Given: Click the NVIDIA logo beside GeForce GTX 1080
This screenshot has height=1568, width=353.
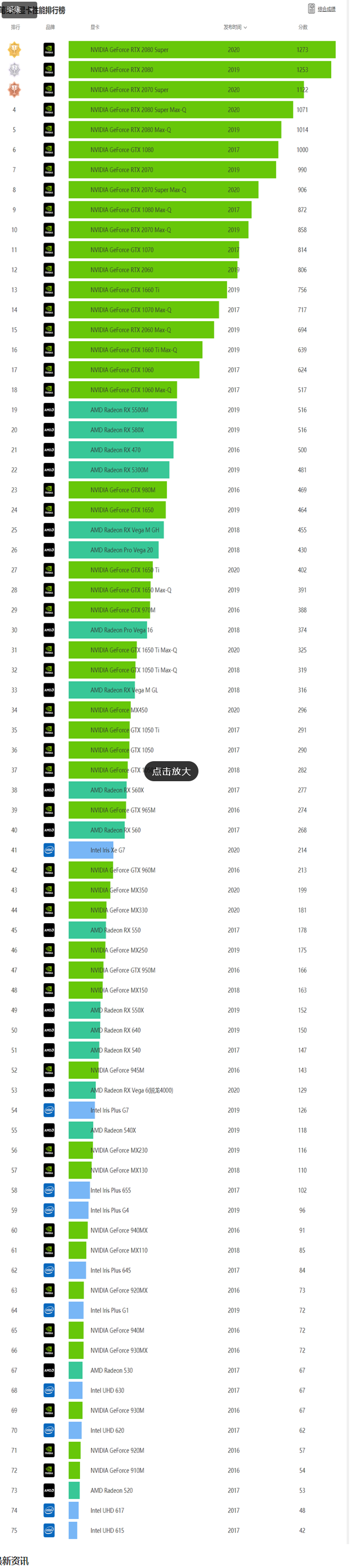Looking at the screenshot, I should point(49,150).
